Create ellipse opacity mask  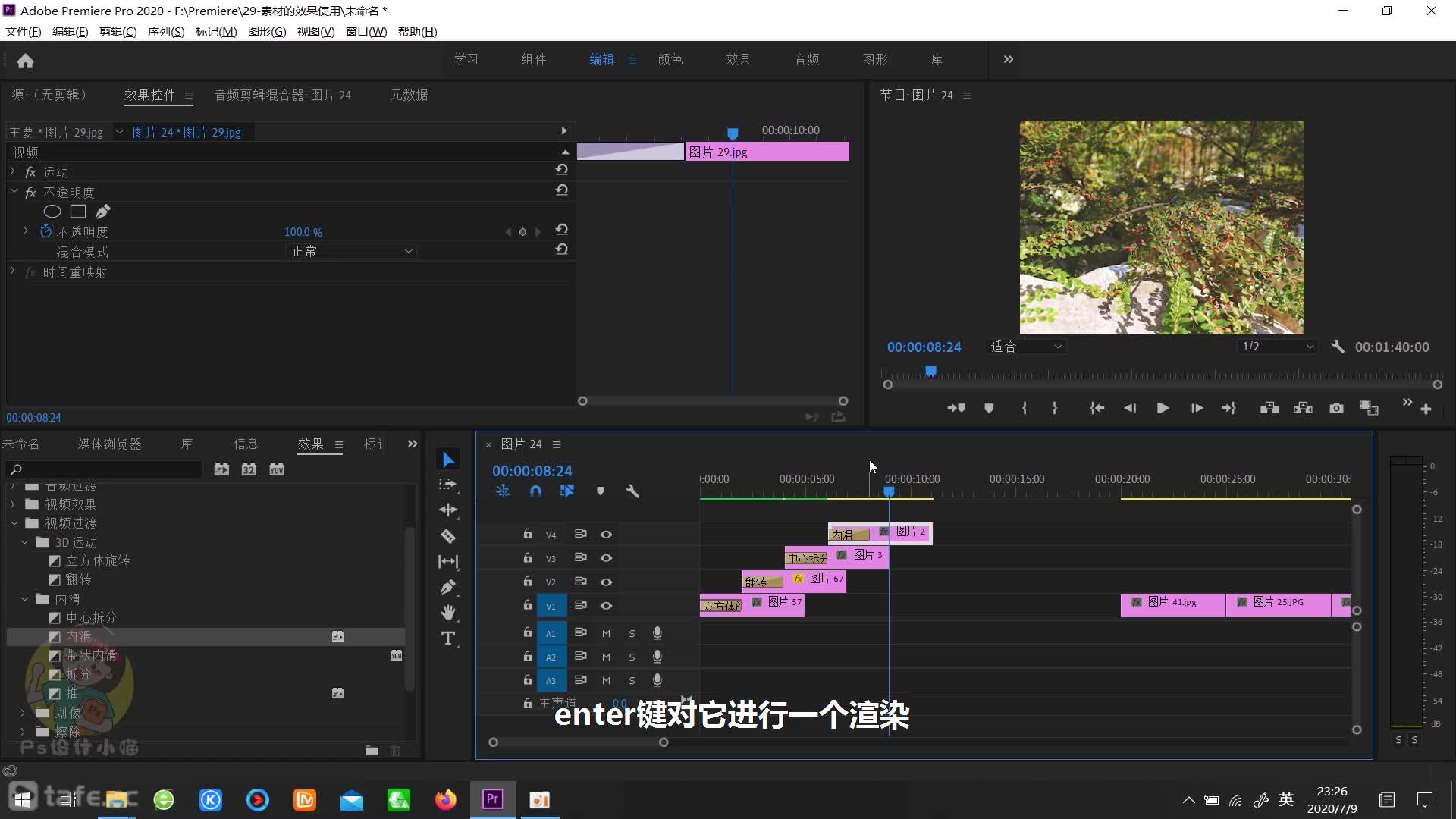point(52,212)
